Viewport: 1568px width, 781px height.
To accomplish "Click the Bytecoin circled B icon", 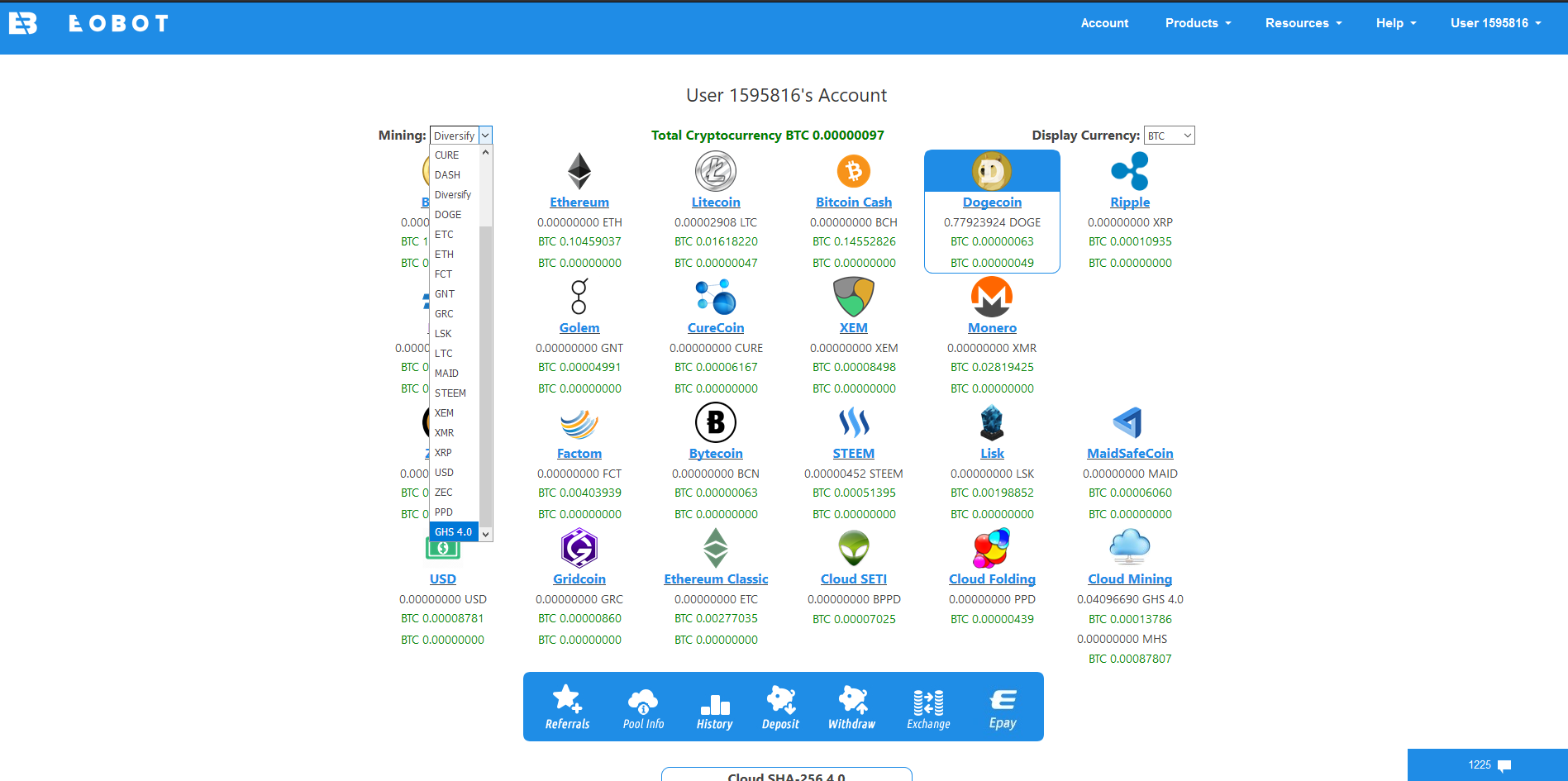I will tap(716, 422).
